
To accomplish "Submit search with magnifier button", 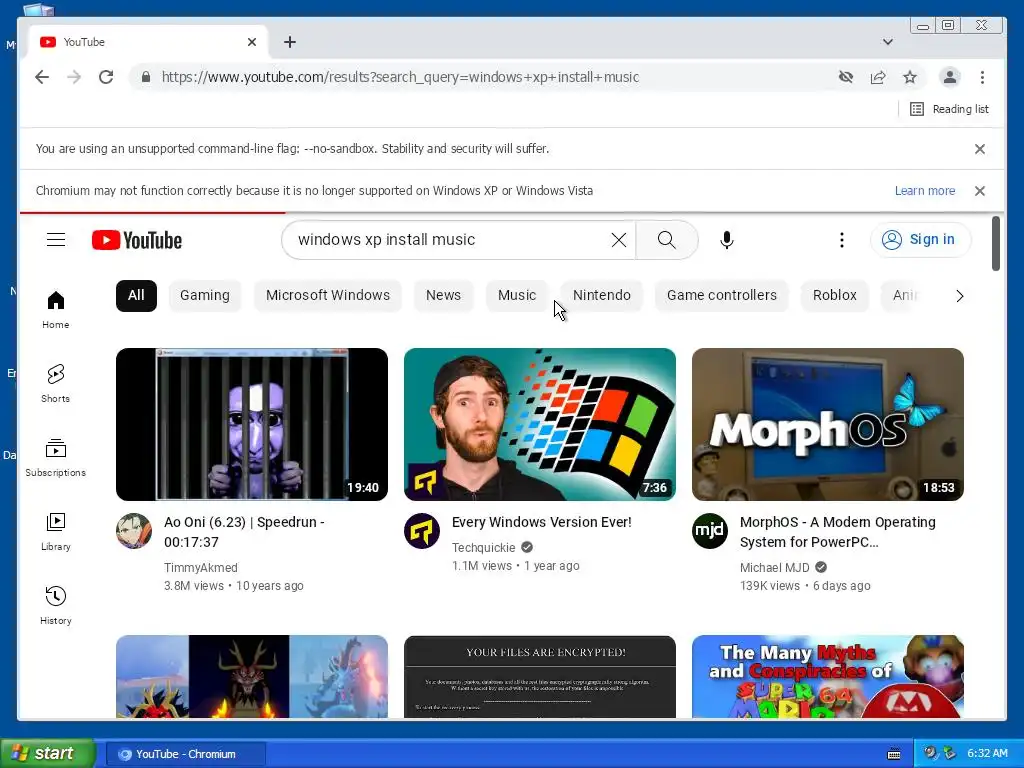I will [667, 240].
